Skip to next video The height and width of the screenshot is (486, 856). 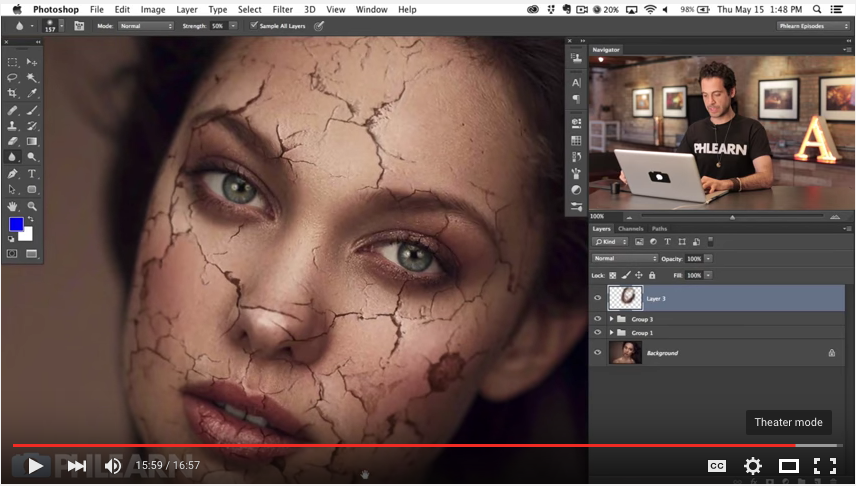point(76,466)
